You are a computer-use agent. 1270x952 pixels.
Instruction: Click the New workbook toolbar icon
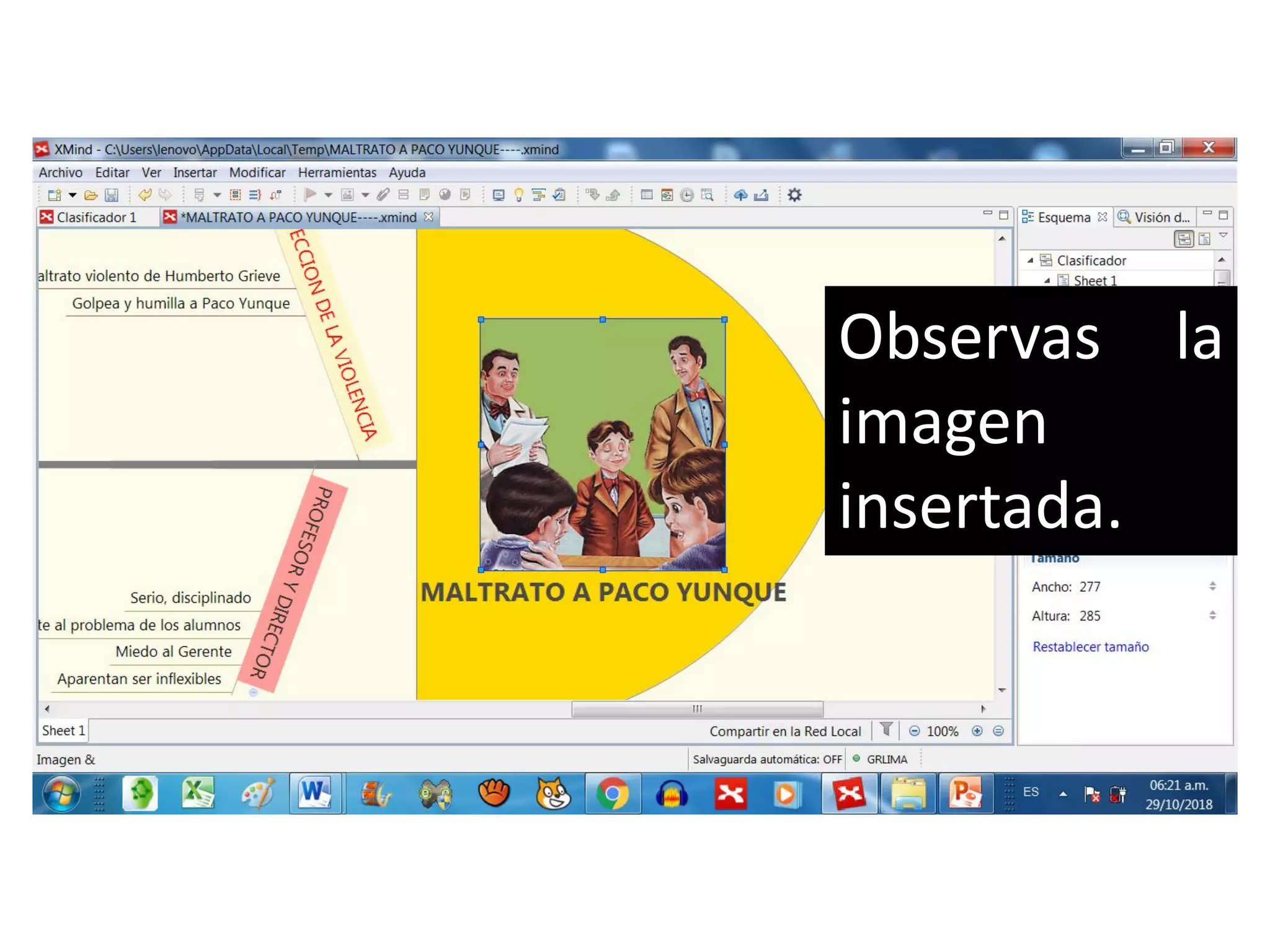click(55, 195)
